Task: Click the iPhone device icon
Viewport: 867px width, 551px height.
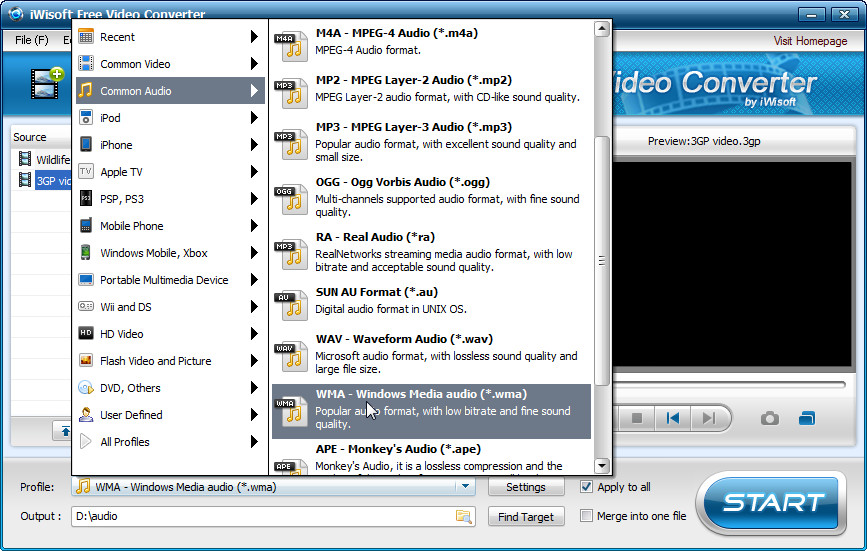Action: coord(86,144)
